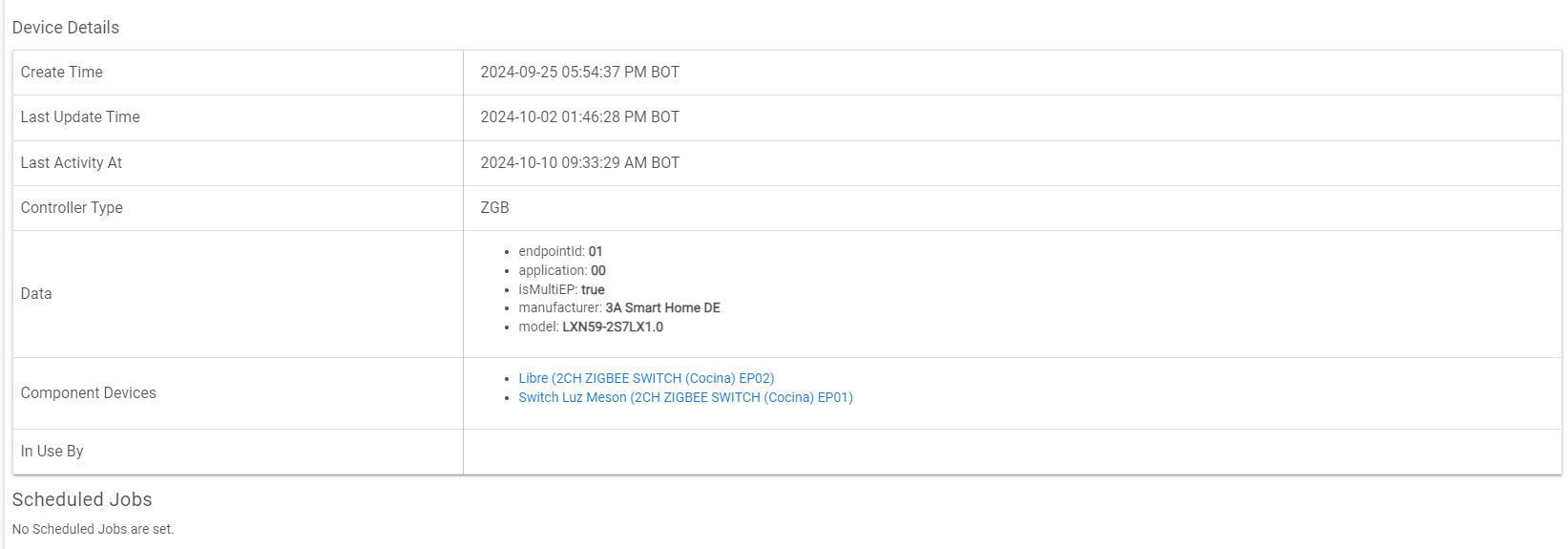Click the Component Devices label
The height and width of the screenshot is (549, 1568).
pos(89,393)
